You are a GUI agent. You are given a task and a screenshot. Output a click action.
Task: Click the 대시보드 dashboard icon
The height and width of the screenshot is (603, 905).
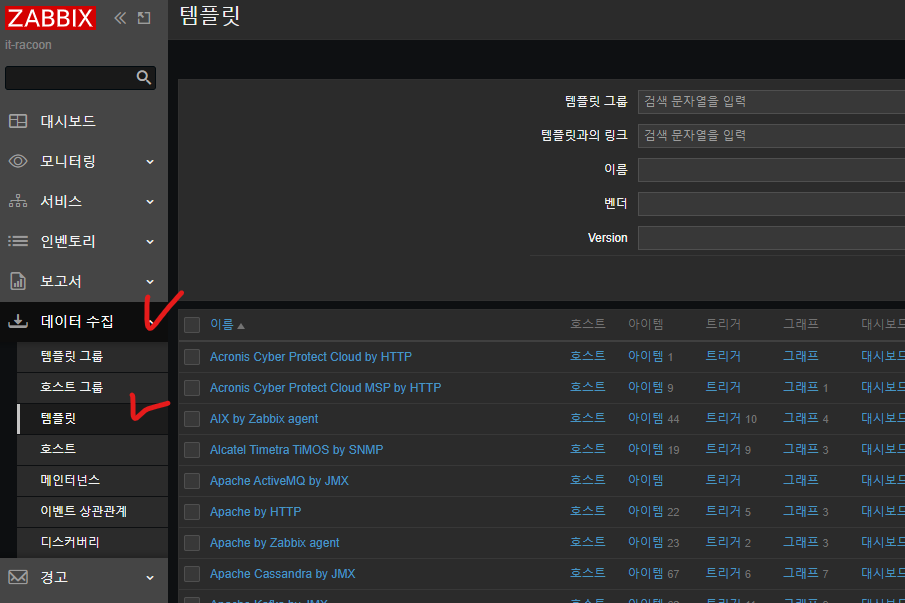point(18,121)
